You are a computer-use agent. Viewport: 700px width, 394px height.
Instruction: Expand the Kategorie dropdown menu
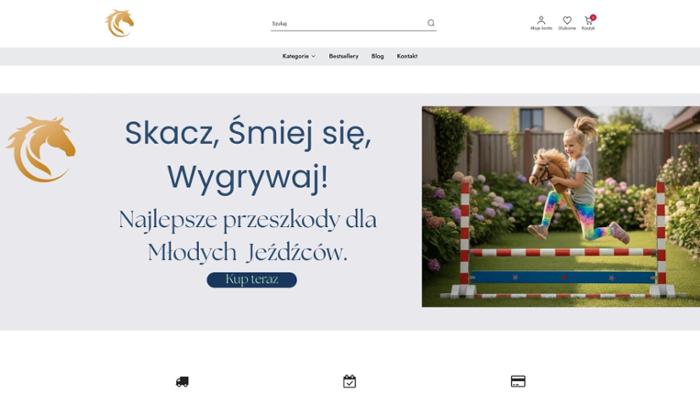coord(299,56)
